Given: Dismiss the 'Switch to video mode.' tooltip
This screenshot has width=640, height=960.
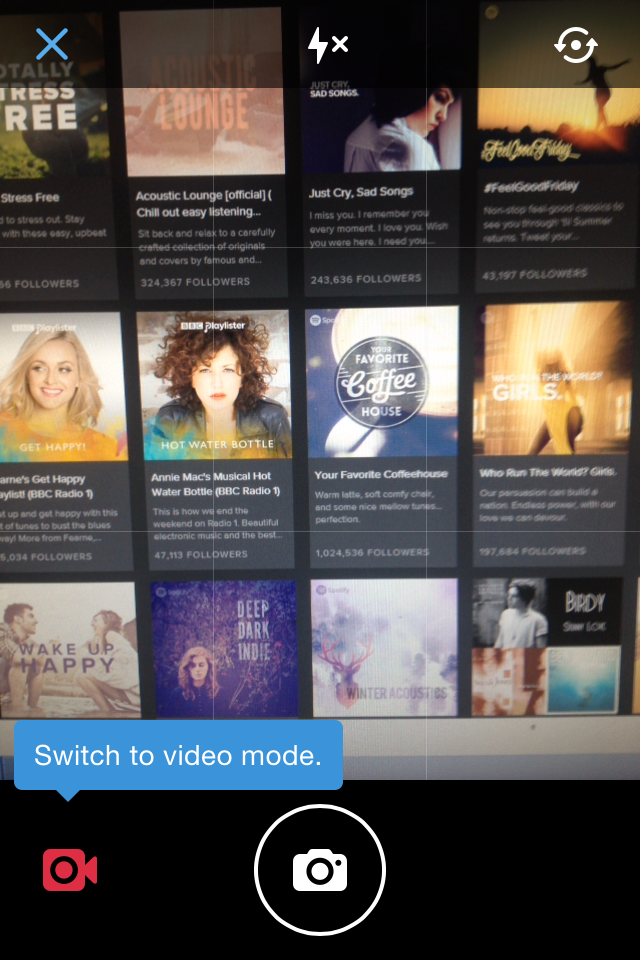Looking at the screenshot, I should [x=178, y=755].
